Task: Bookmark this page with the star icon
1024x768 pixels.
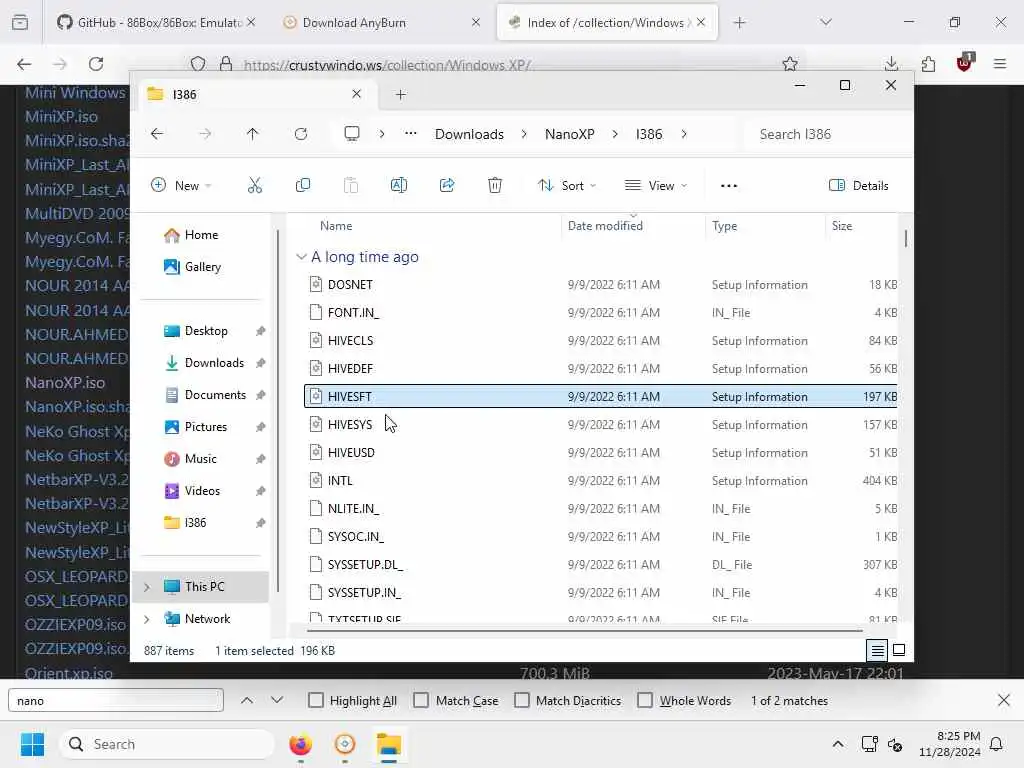Action: pos(790,64)
